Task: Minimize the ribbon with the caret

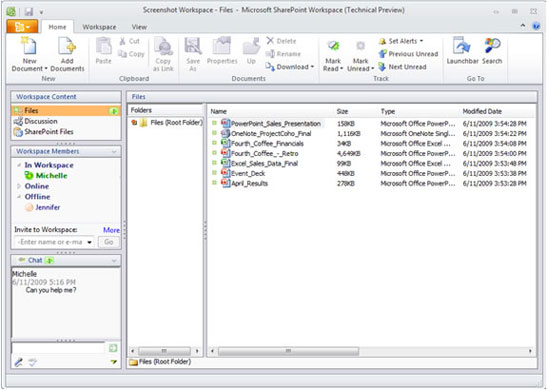Action: tap(523, 25)
